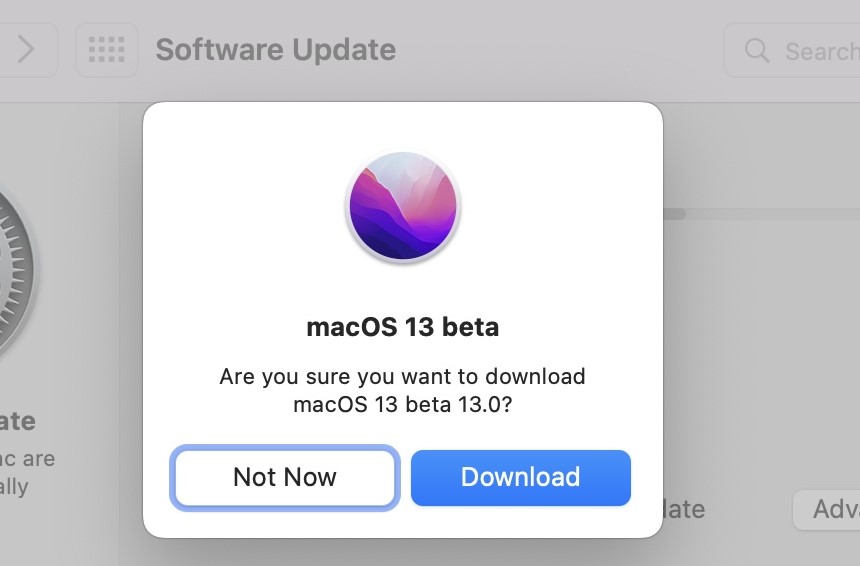Focus the Search input field
860x566 pixels.
(x=820, y=50)
